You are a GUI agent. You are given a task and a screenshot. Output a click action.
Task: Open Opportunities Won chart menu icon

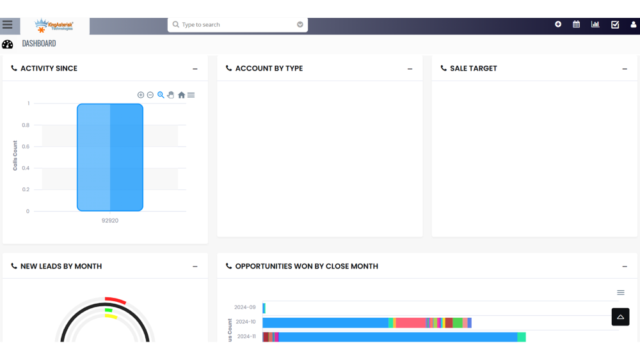(x=620, y=293)
